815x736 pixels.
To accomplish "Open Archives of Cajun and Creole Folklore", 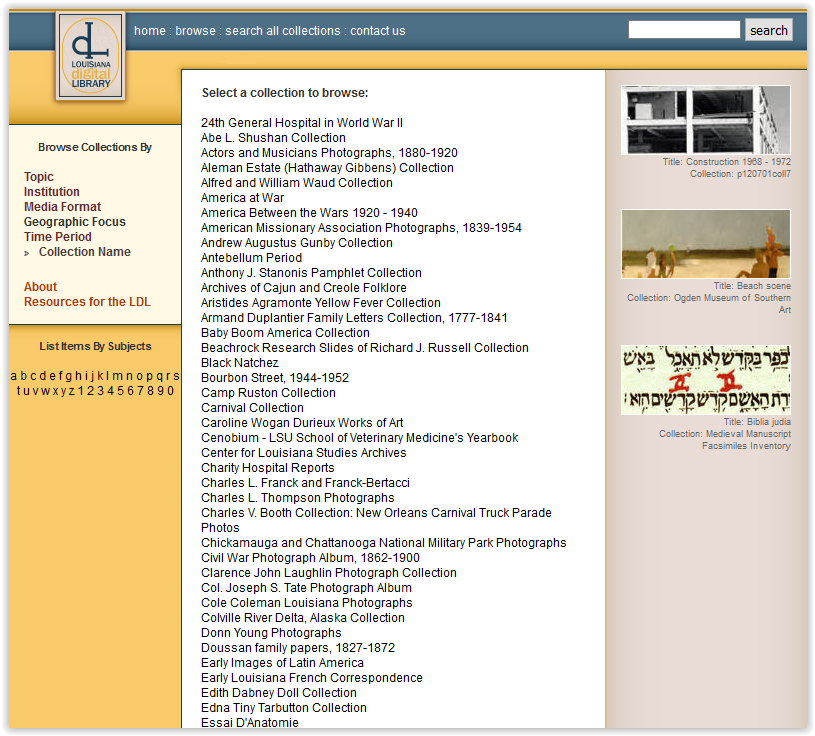I will pyautogui.click(x=304, y=288).
